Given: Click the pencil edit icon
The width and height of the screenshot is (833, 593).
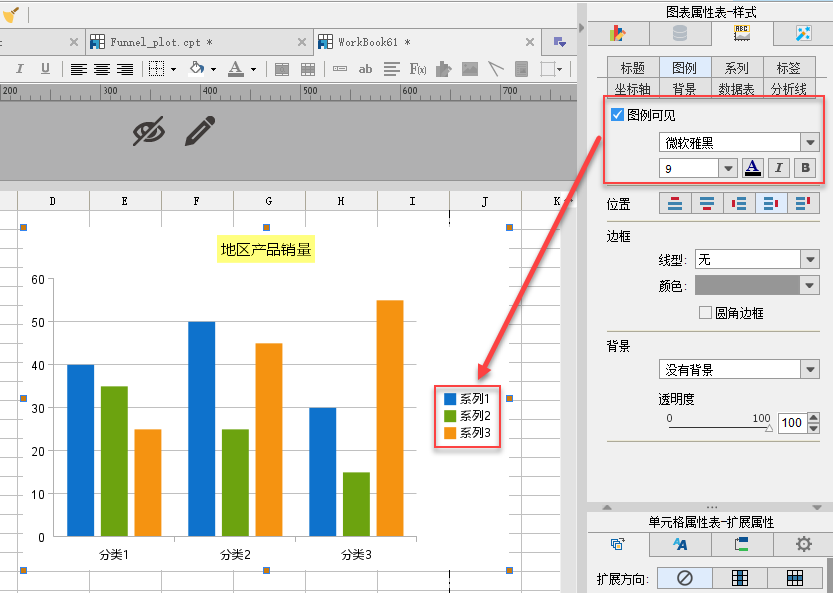Looking at the screenshot, I should tap(200, 131).
